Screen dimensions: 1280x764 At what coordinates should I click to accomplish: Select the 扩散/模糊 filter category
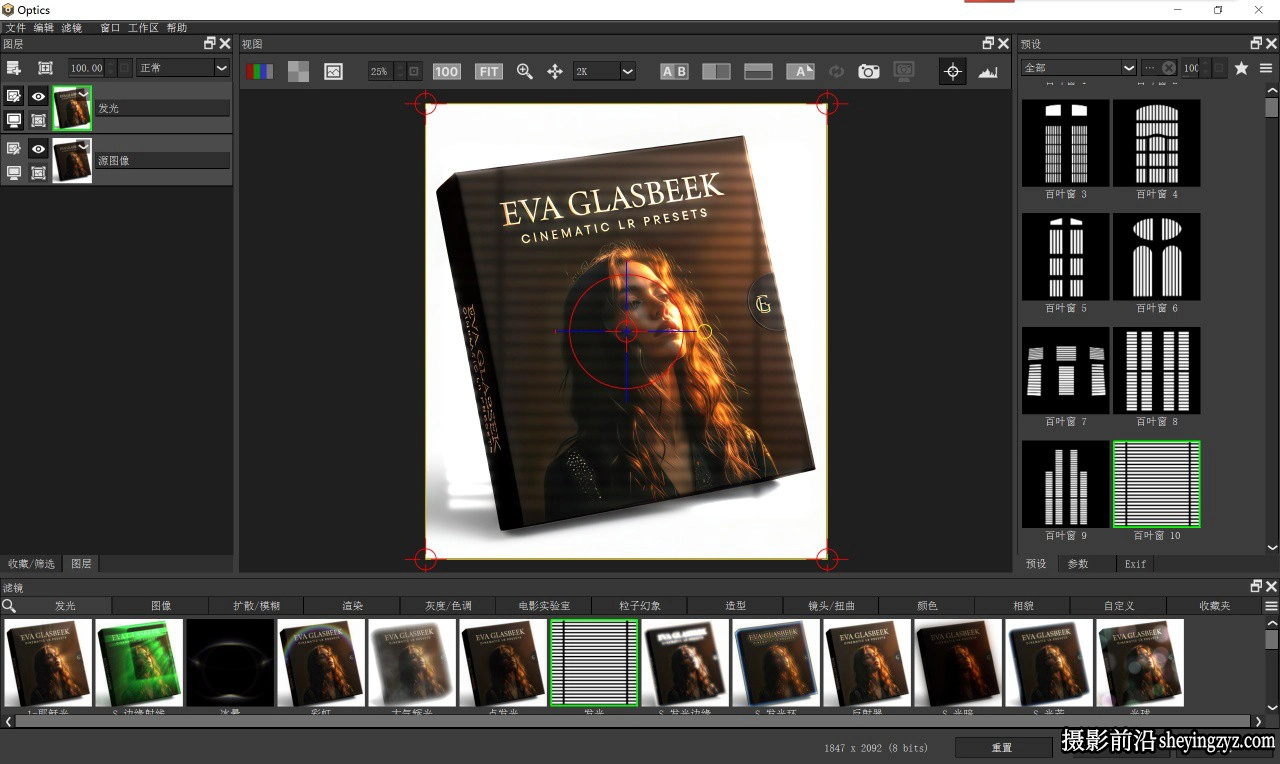coord(257,606)
